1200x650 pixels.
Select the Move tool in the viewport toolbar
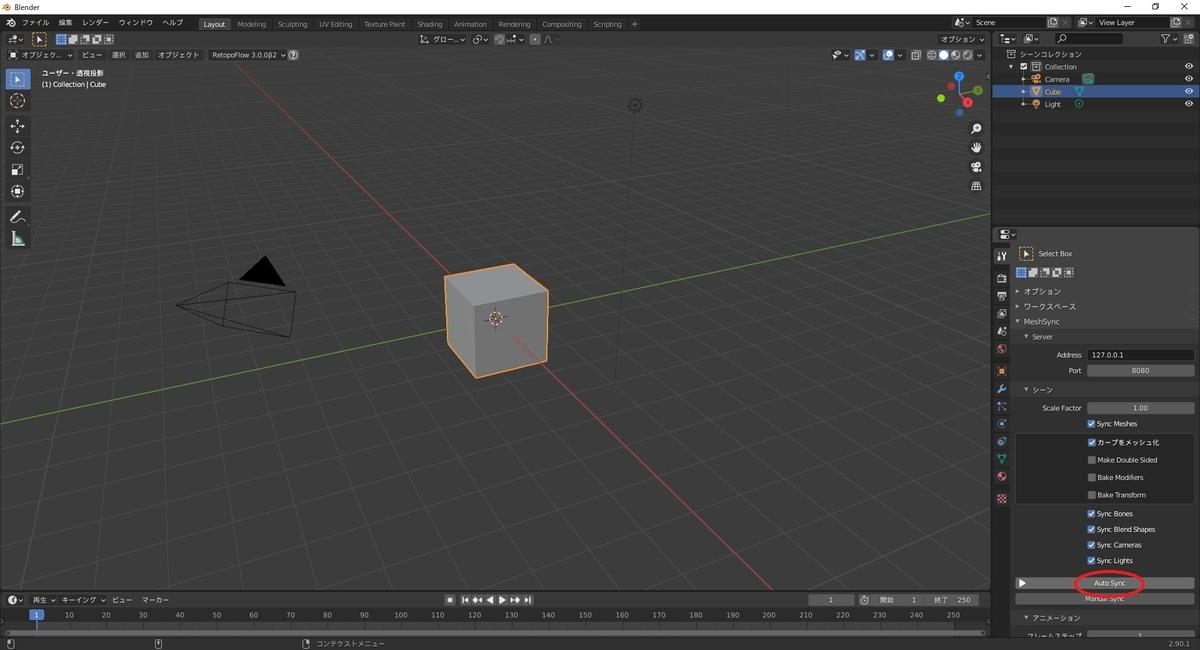pyautogui.click(x=17, y=125)
